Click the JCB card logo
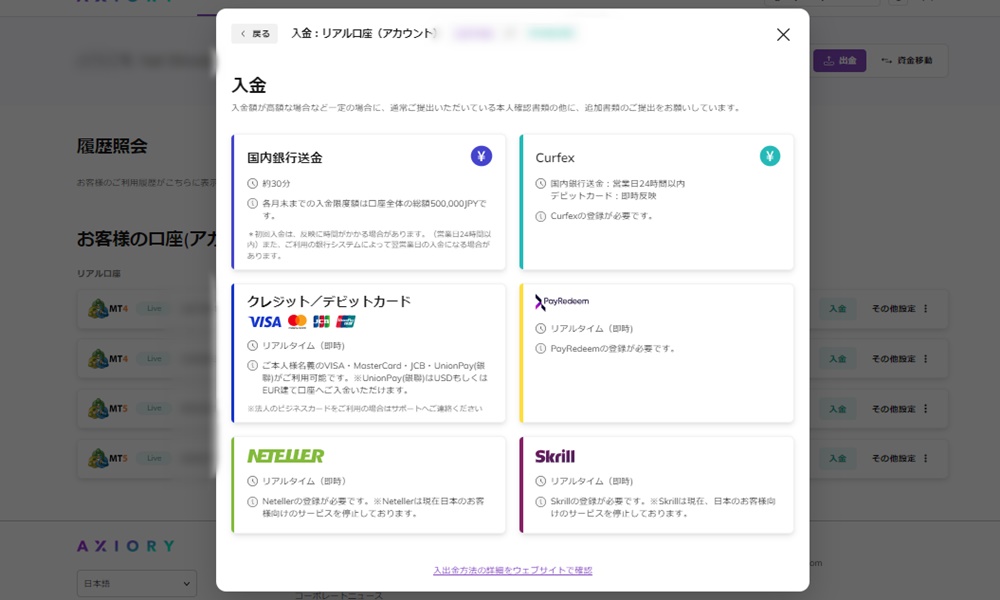This screenshot has width=1000, height=600. click(x=322, y=322)
